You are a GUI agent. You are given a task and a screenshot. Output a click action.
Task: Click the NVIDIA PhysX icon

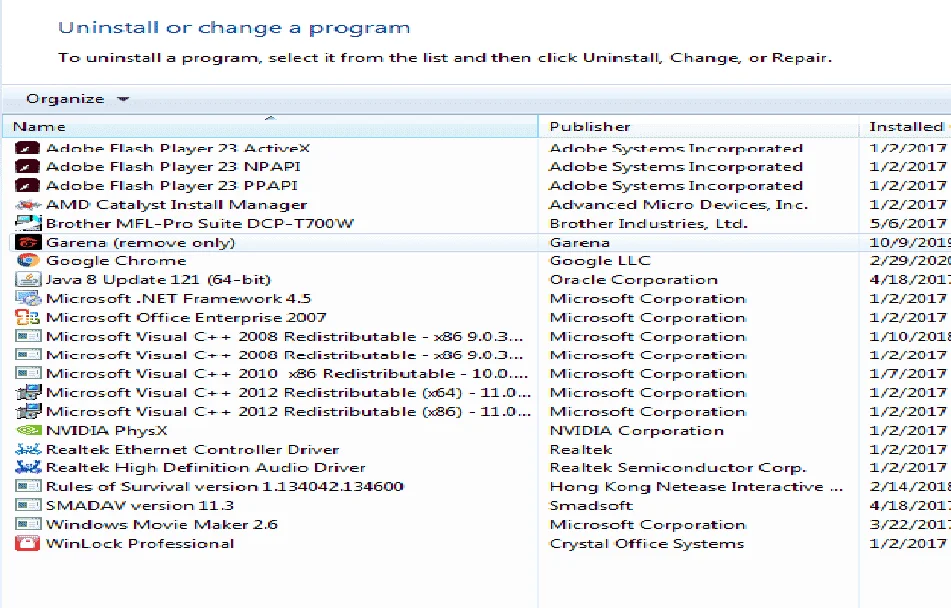27,430
